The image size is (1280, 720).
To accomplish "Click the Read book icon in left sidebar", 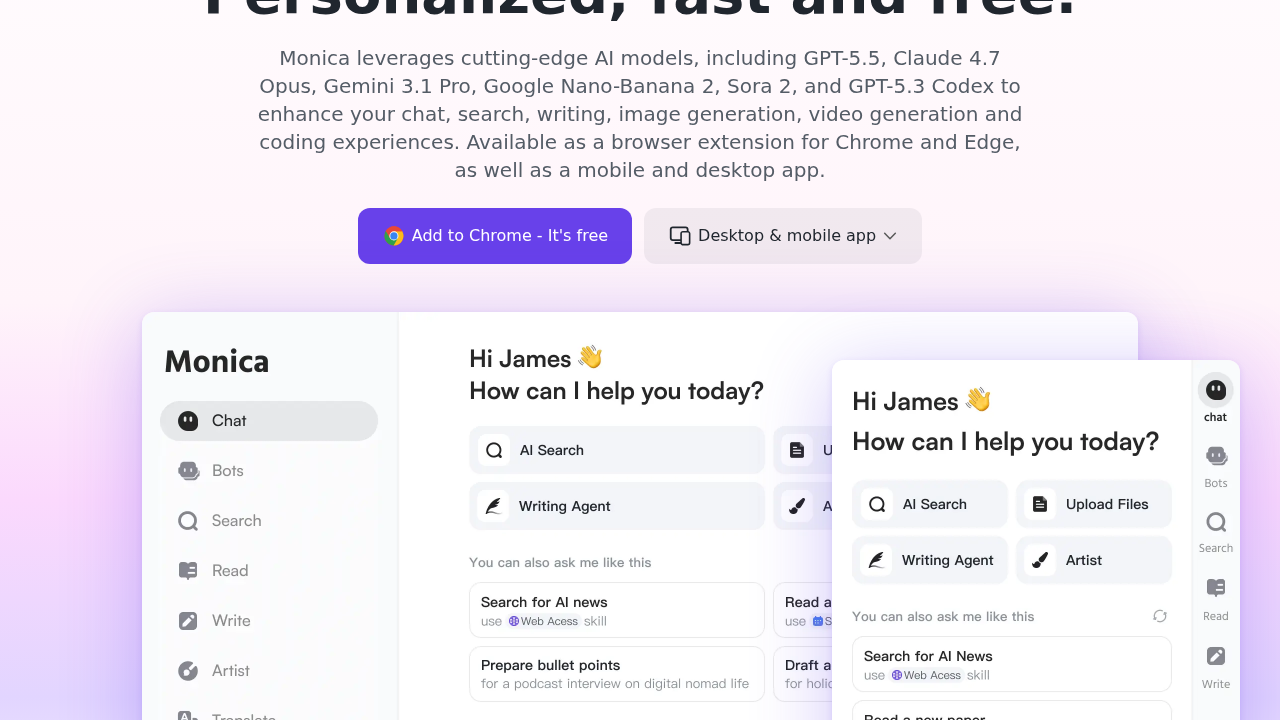I will [188, 571].
